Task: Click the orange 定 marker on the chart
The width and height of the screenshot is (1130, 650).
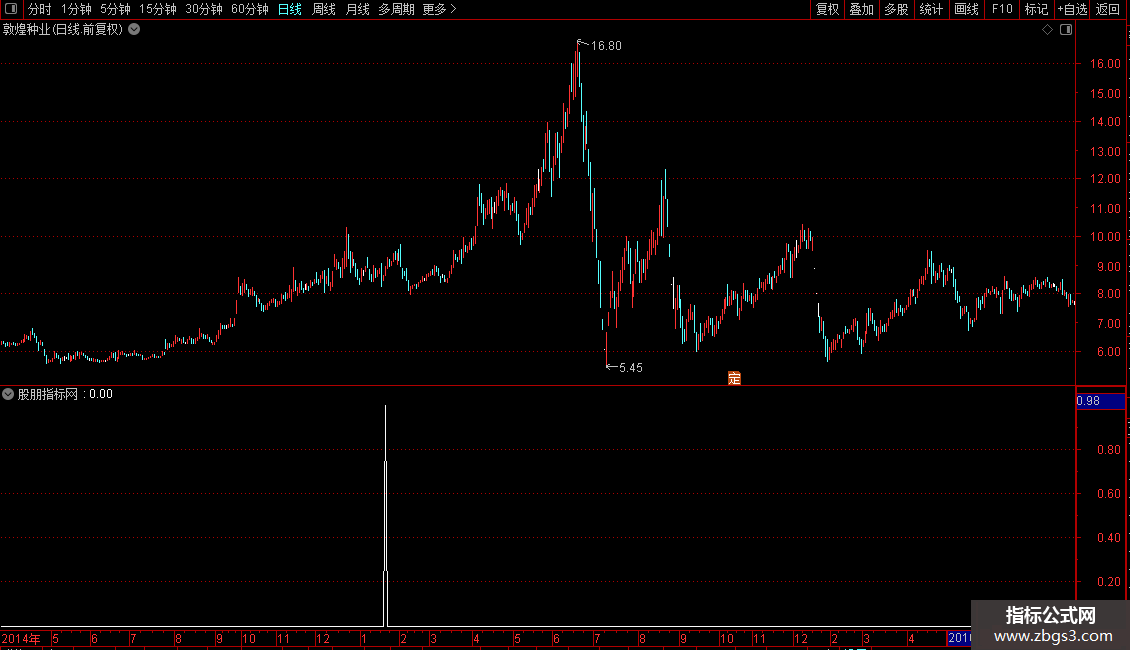Action: (x=734, y=378)
